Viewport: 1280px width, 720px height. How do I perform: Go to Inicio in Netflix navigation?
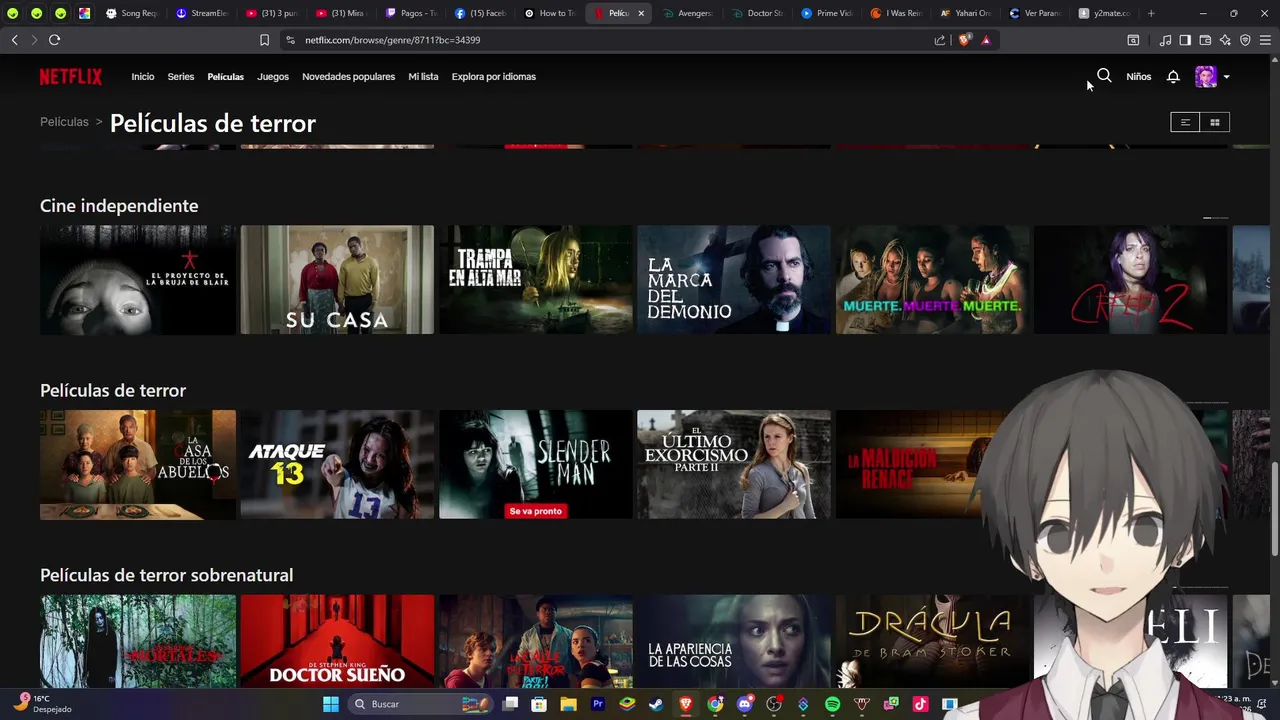pos(143,77)
